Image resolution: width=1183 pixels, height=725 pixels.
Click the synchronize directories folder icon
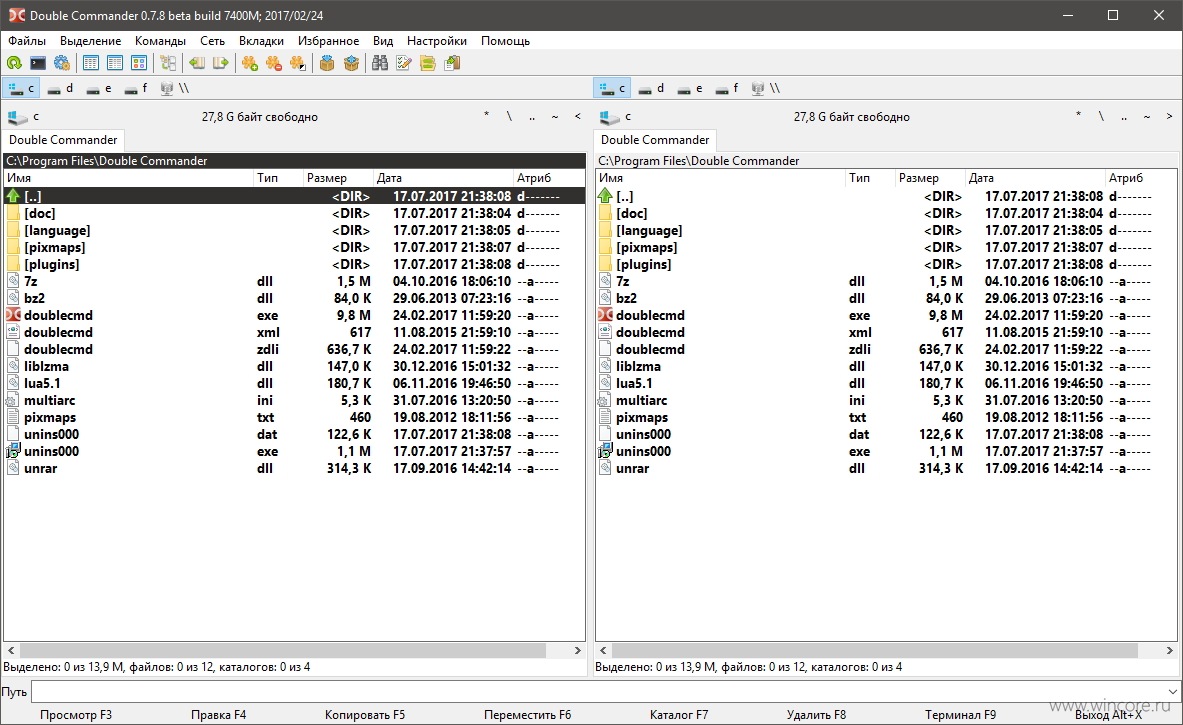[428, 63]
